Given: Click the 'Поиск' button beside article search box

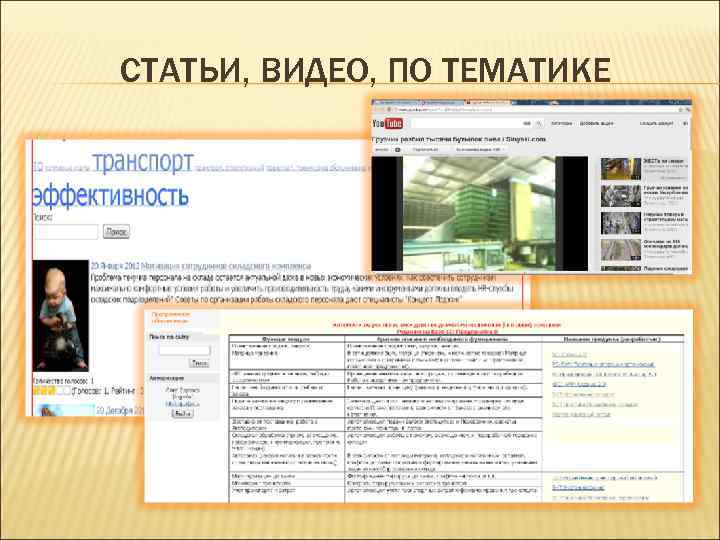Looking at the screenshot, I should pos(116,232).
